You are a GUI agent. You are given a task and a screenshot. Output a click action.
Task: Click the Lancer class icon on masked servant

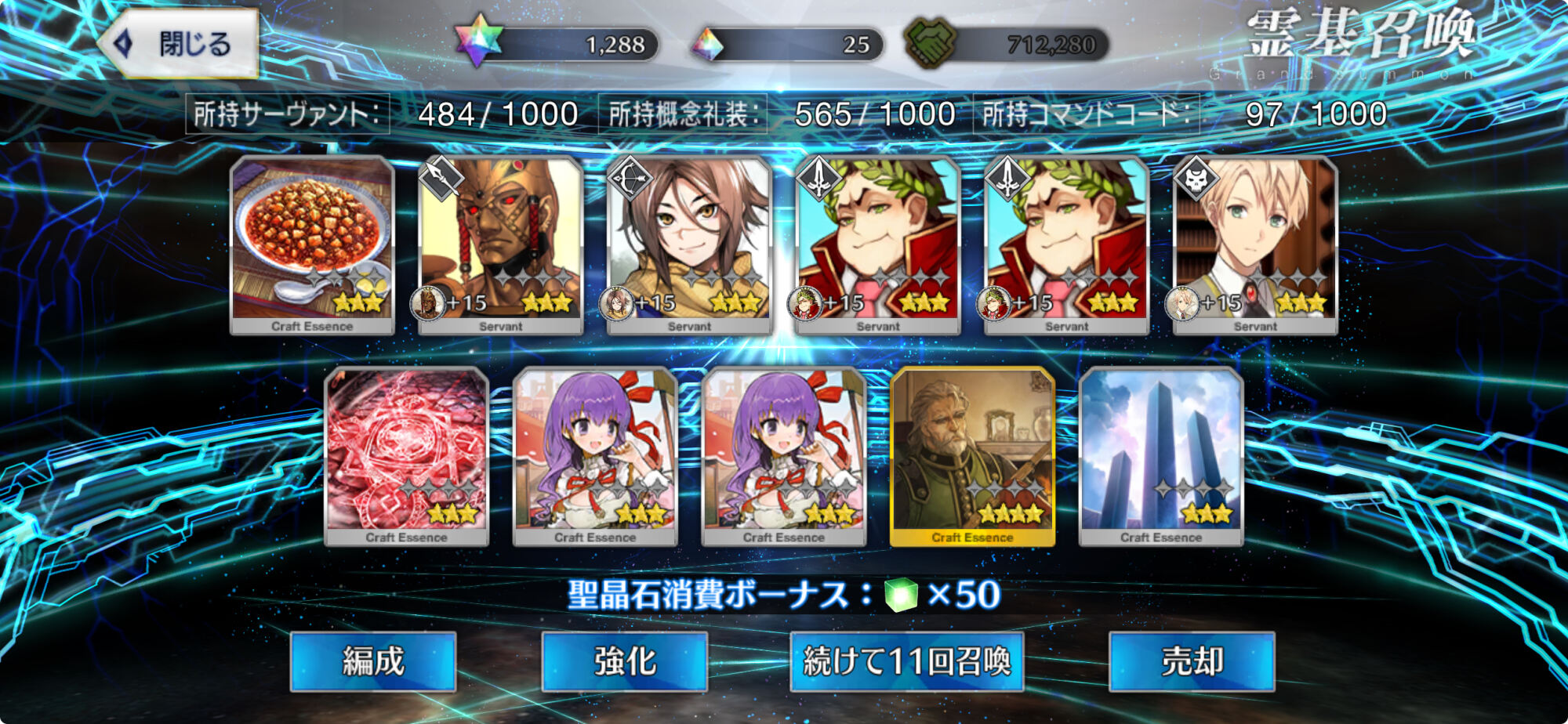(439, 179)
